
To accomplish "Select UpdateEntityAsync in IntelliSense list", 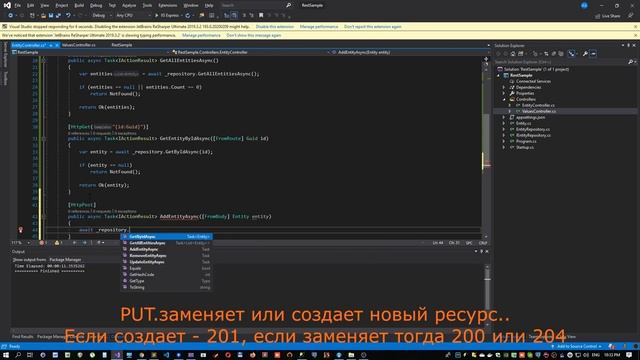I will coord(167,262).
